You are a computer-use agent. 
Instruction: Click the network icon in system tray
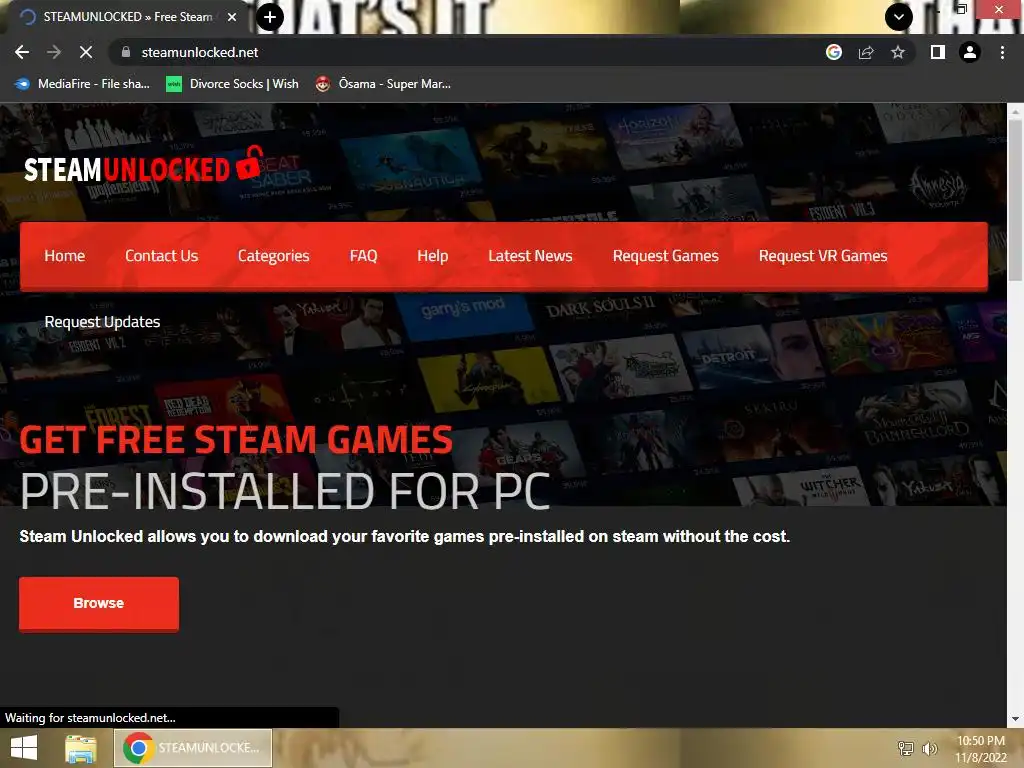point(905,748)
